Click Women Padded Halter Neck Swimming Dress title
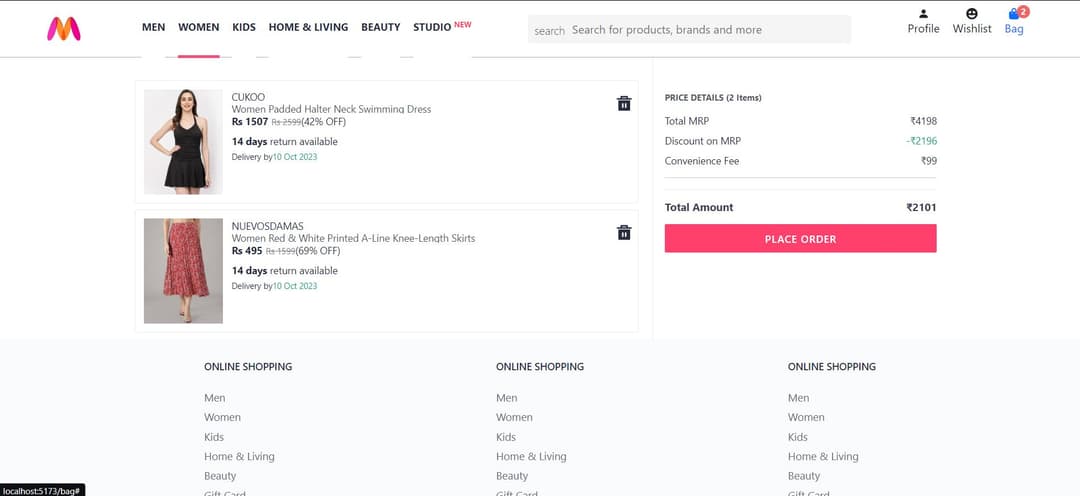This screenshot has height=496, width=1080. point(331,109)
